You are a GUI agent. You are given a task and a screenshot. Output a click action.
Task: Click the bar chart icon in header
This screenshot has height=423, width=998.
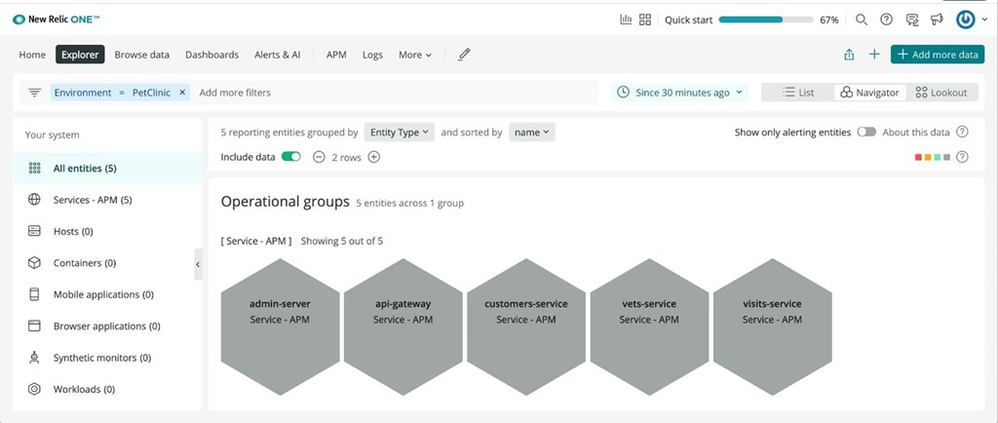click(626, 20)
